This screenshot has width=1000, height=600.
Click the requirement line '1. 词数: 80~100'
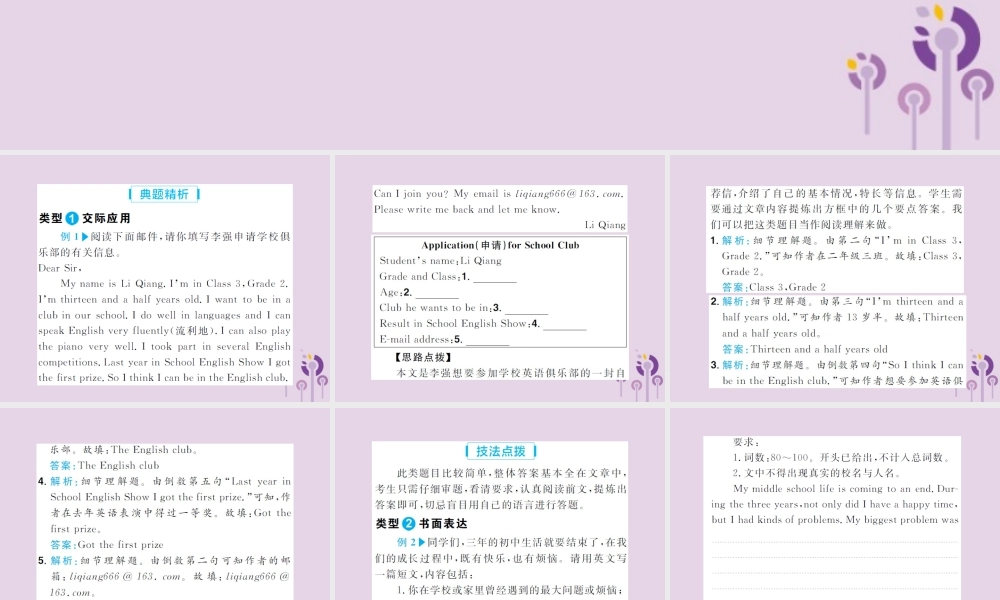[x=842, y=457]
